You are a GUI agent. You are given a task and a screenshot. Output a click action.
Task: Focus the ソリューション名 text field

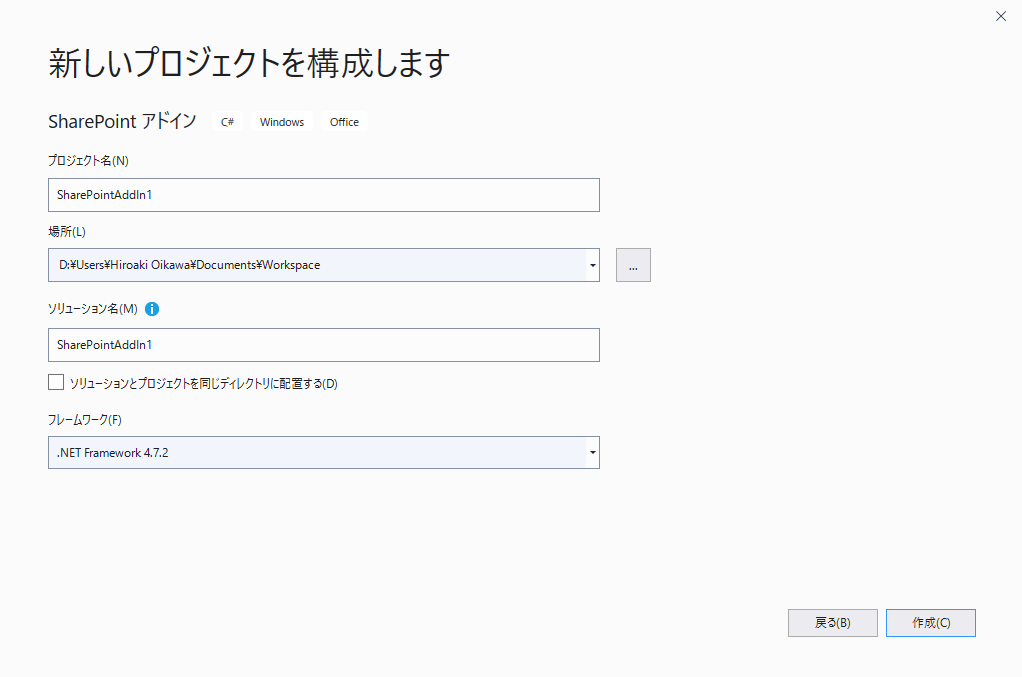click(x=323, y=345)
